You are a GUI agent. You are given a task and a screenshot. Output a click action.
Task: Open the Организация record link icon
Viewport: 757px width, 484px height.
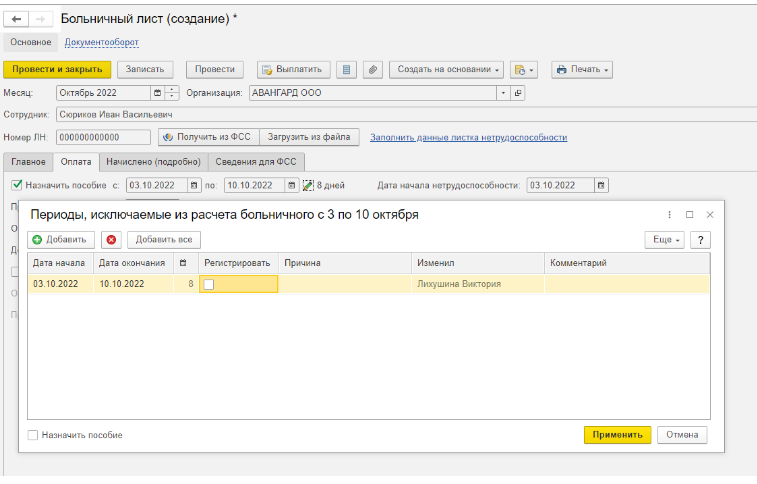(518, 93)
